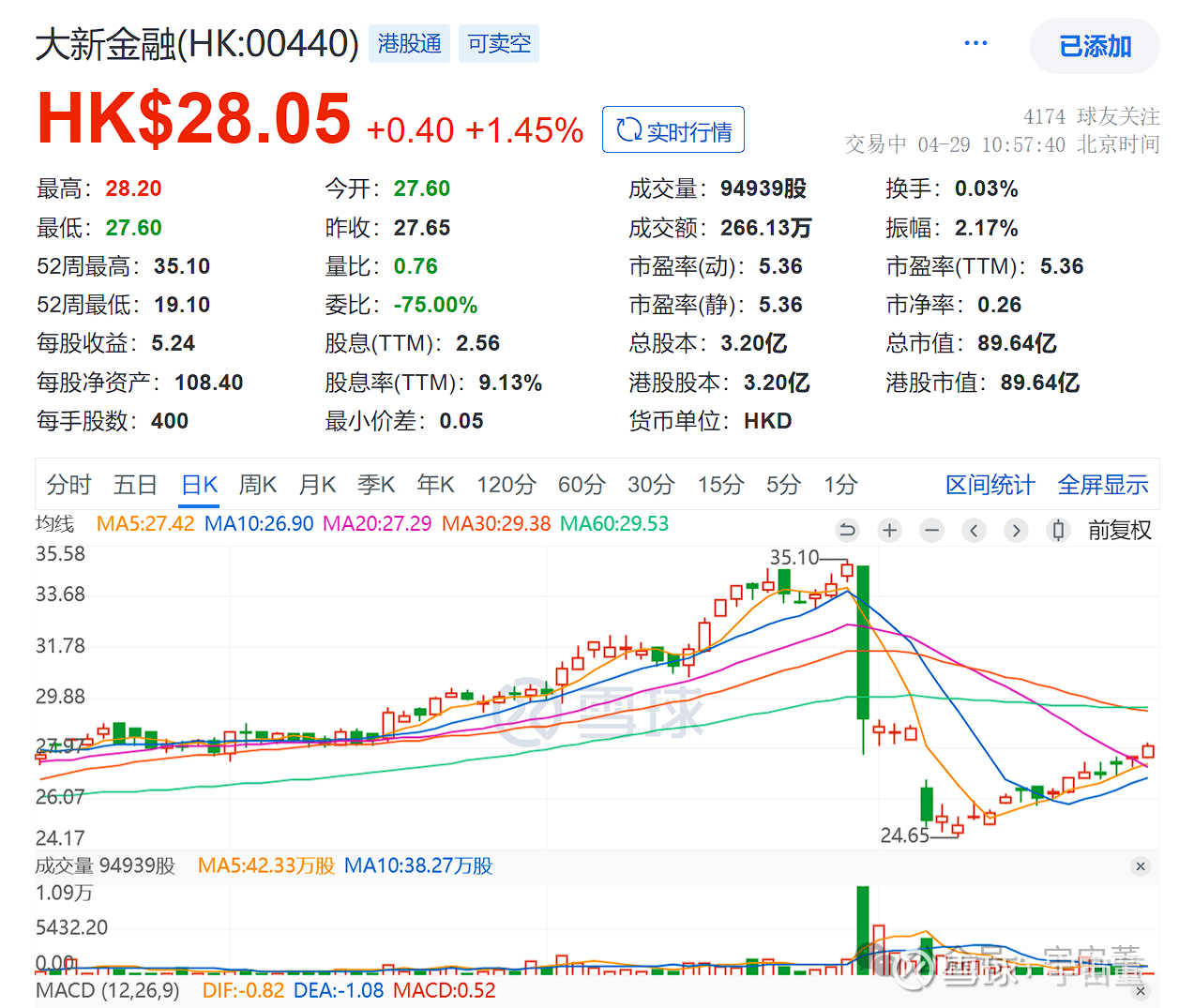Screen dimensions: 1179x1008
Task: Switch to the 5分 interval tab
Action: point(783,485)
